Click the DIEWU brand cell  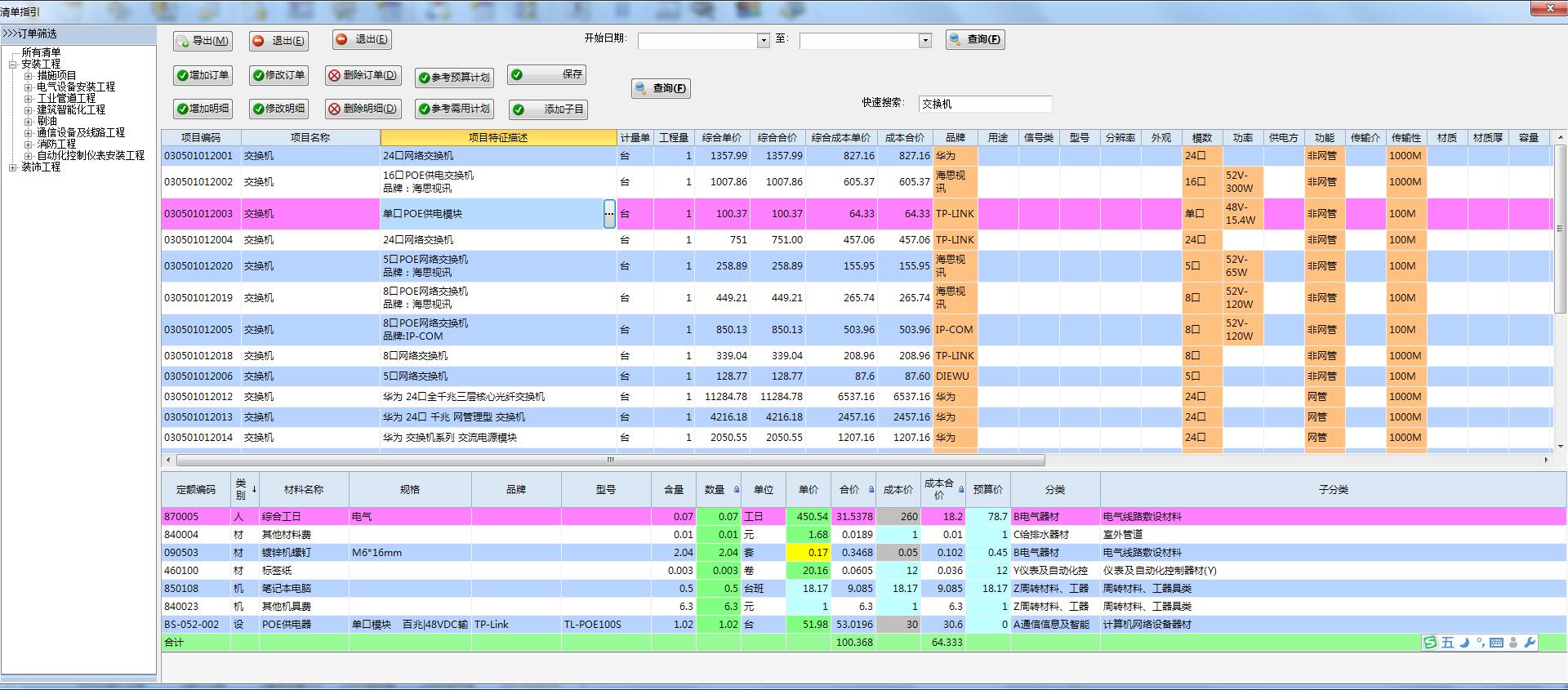coord(955,376)
